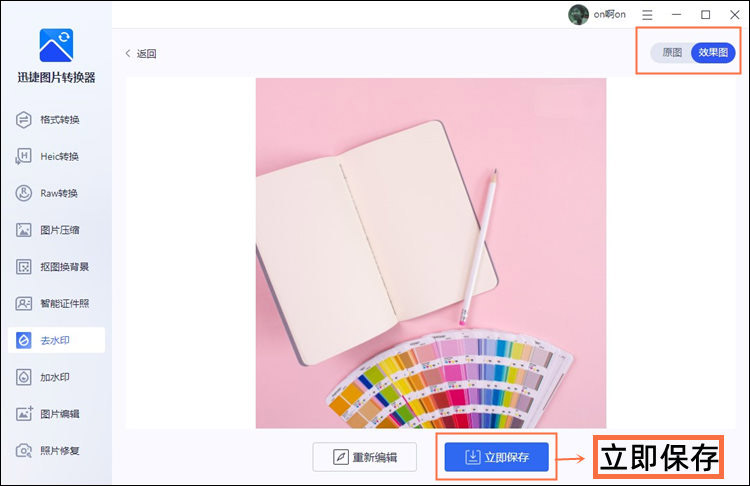Click the 立即保存 save now button

click(496, 457)
